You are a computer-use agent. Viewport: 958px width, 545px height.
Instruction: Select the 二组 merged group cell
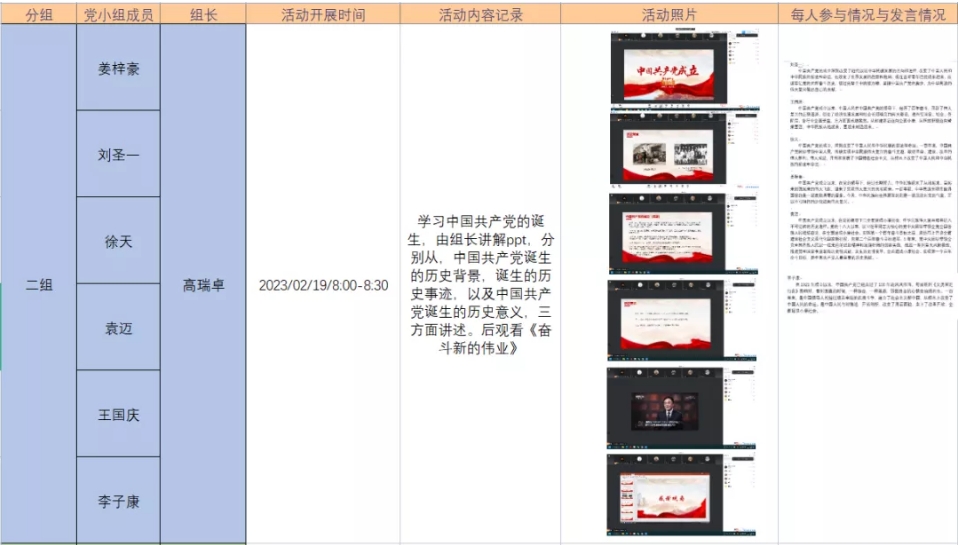tap(38, 285)
